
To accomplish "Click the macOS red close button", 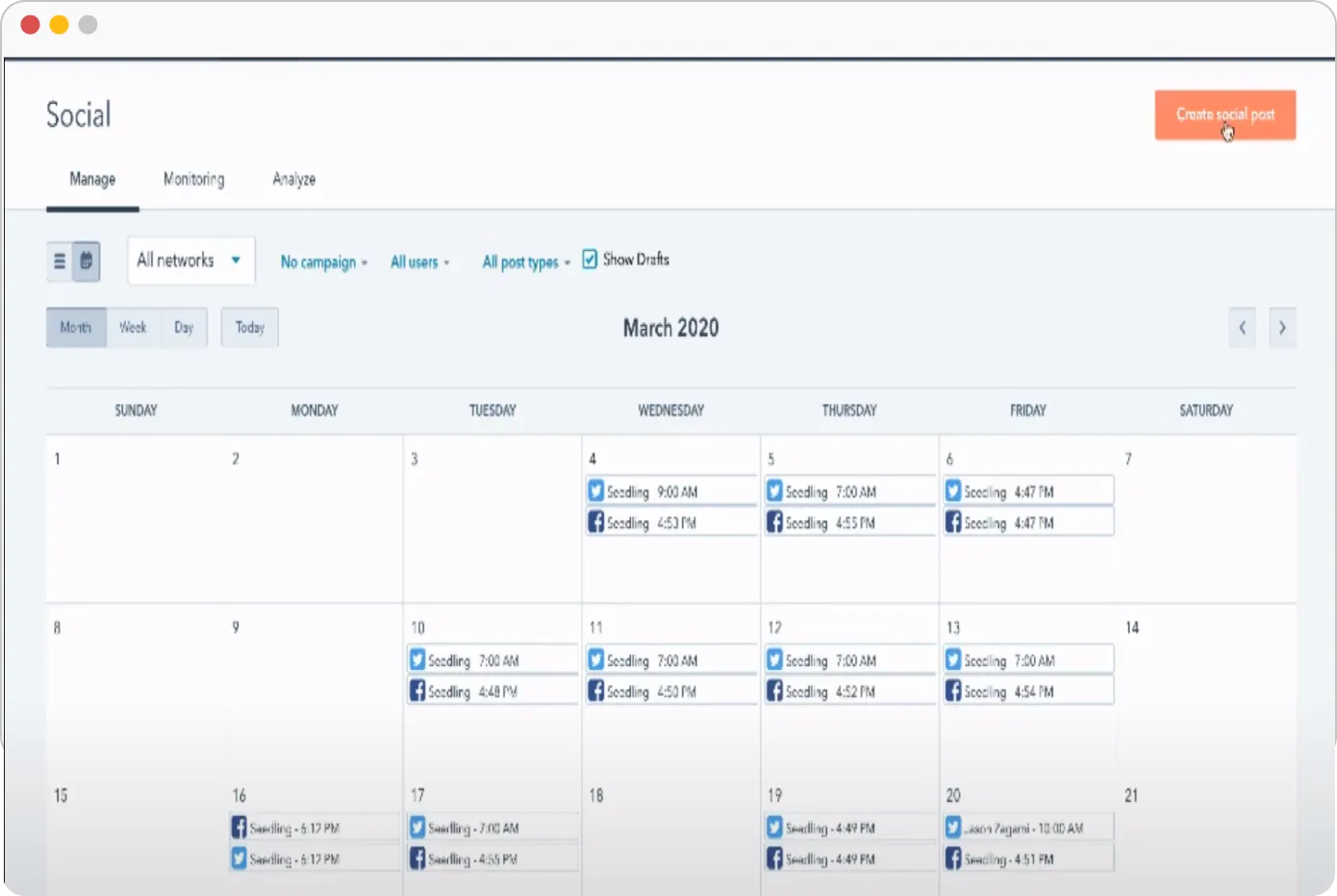I will (x=30, y=25).
